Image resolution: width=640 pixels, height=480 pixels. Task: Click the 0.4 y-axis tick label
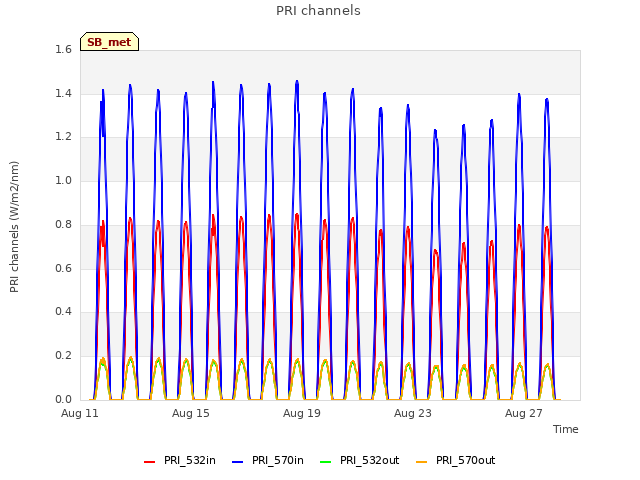(x=63, y=311)
